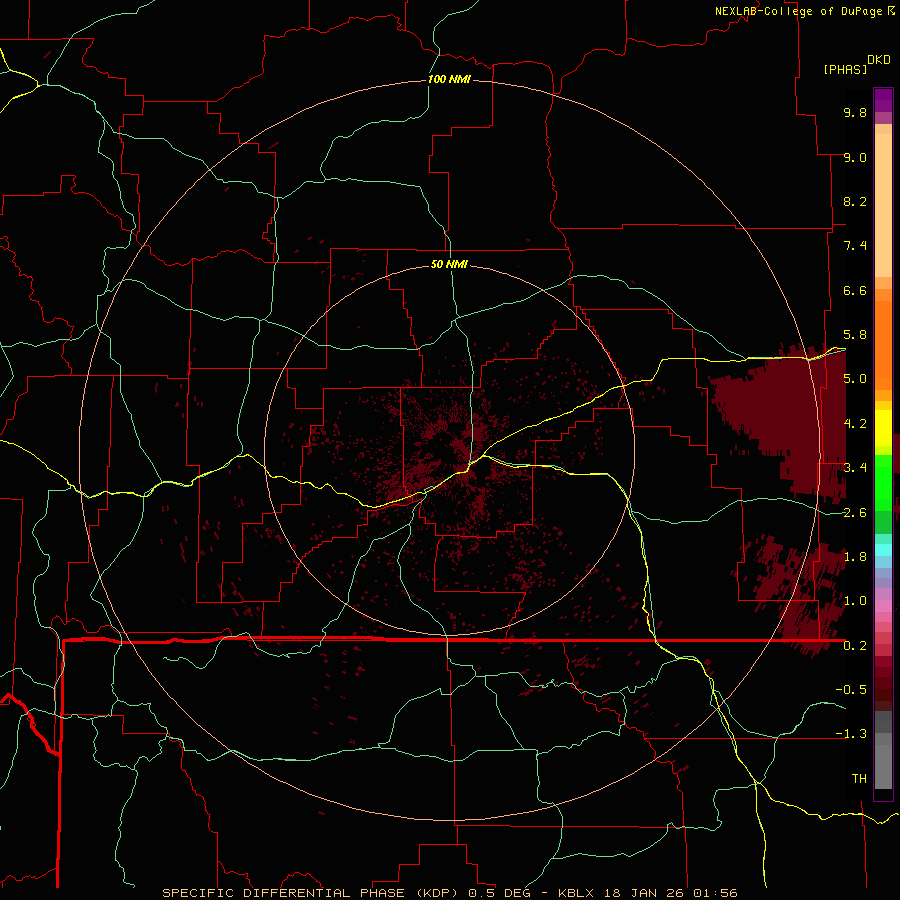Pick the bright green color bar segment
This screenshot has height=900, width=900.
(x=883, y=482)
